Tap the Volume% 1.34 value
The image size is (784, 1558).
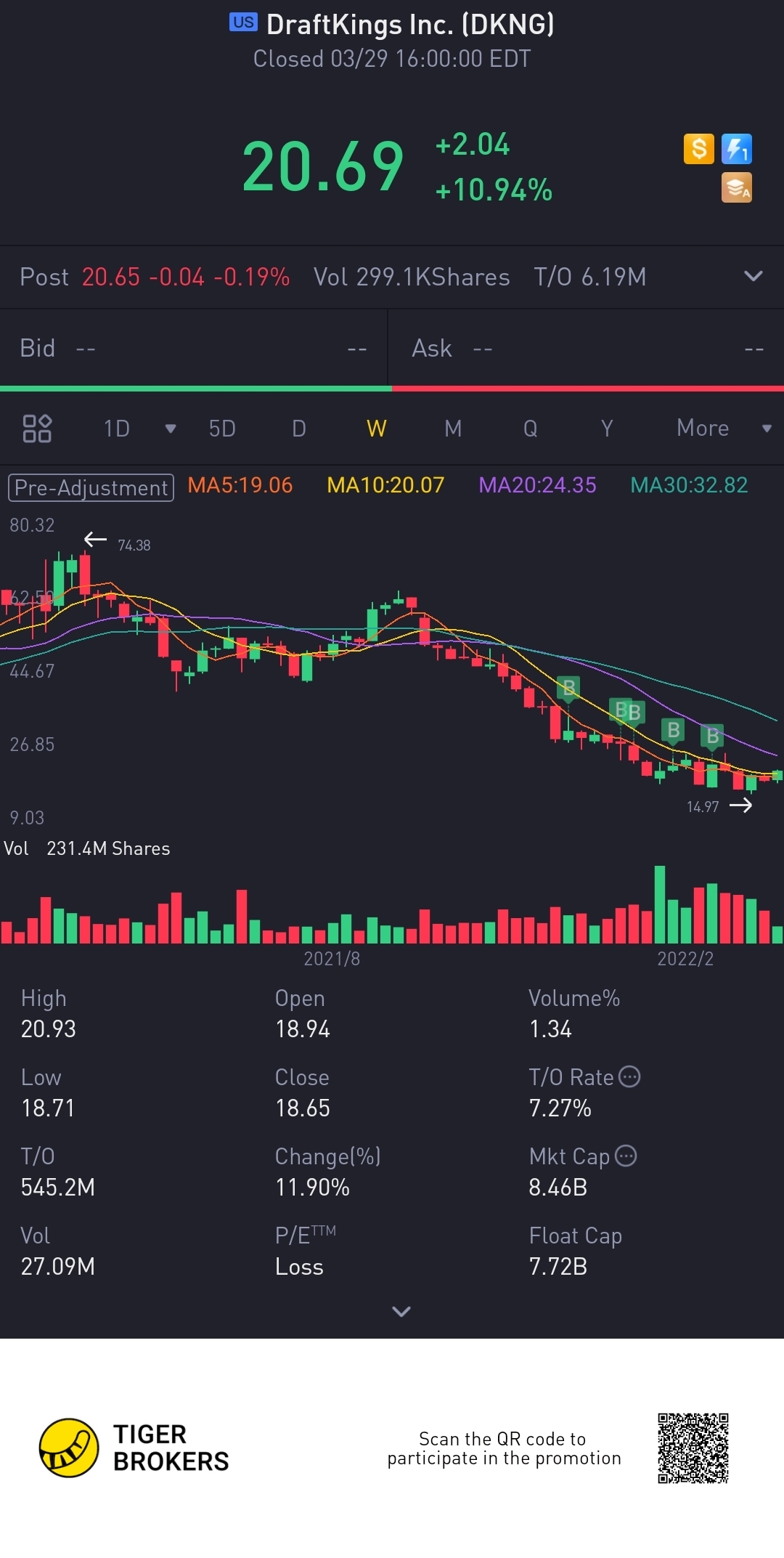click(x=551, y=1029)
